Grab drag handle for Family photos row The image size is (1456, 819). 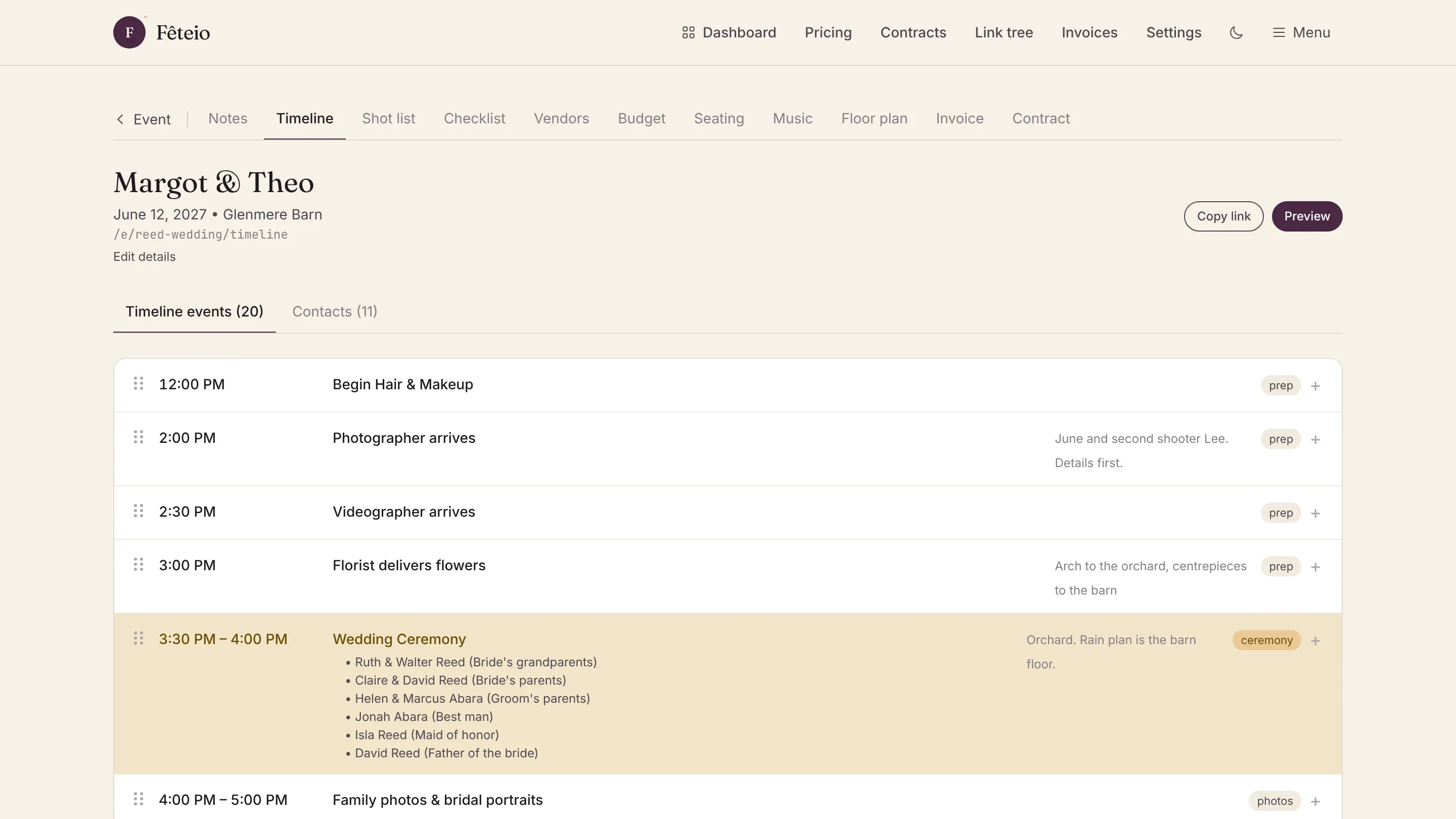(x=139, y=799)
